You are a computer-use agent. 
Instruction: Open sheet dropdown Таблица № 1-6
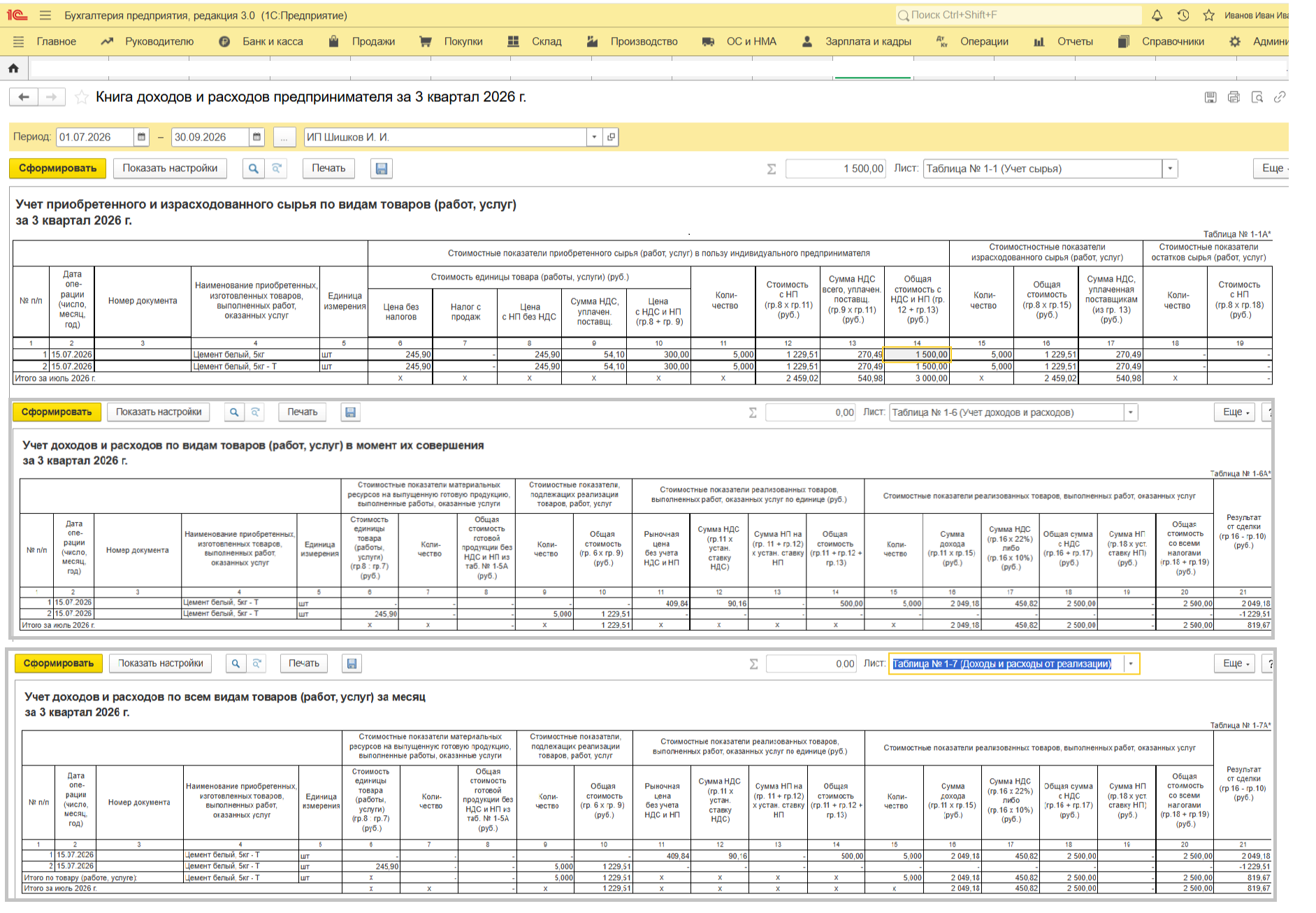point(1131,412)
